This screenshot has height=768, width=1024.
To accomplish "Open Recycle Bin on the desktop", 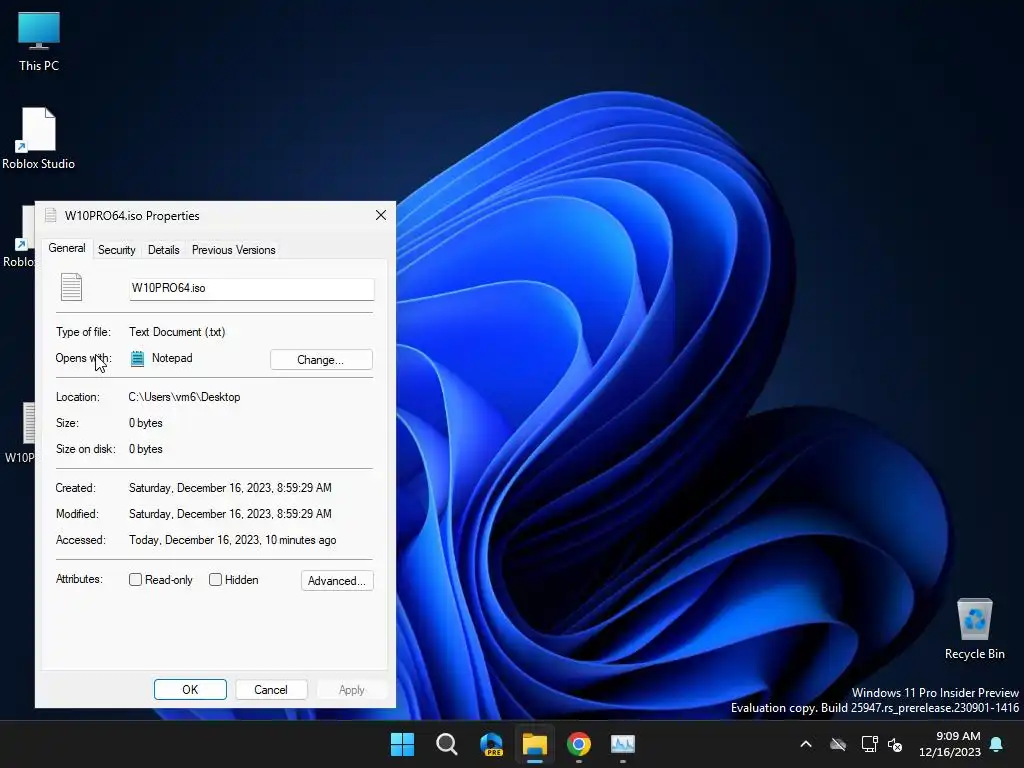I will pyautogui.click(x=974, y=629).
